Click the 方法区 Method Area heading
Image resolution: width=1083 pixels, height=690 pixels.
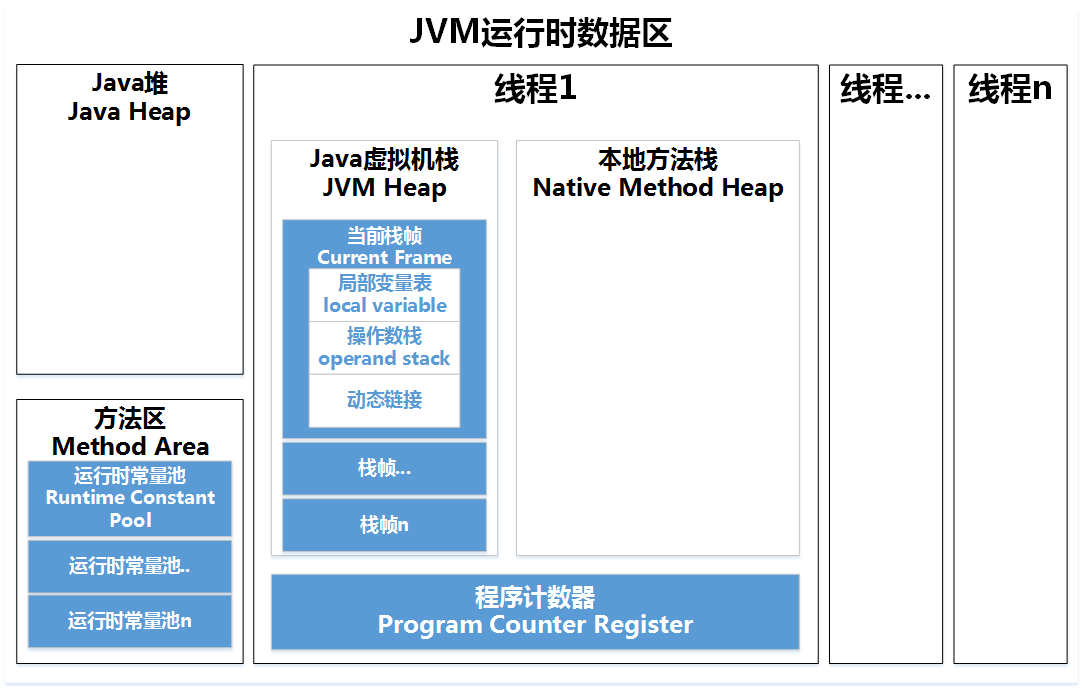pos(130,432)
